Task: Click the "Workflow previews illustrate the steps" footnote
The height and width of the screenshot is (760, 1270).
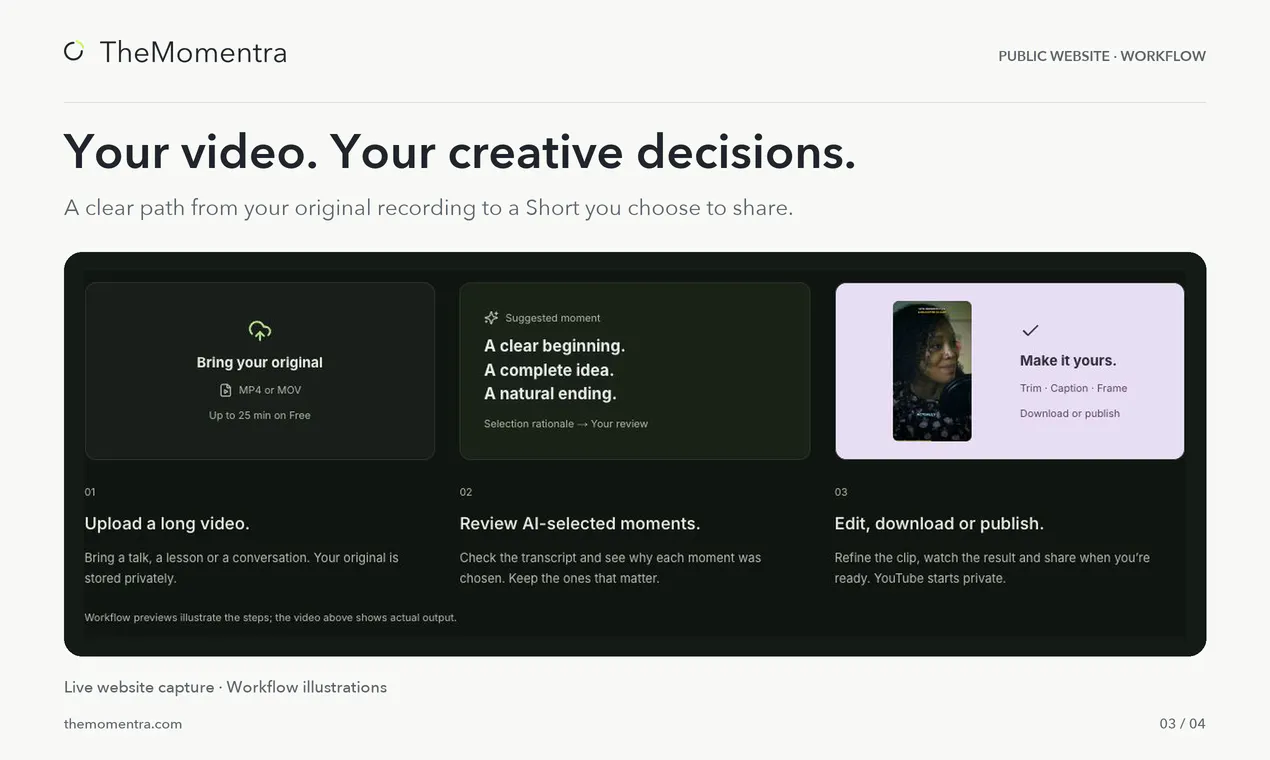Action: pyautogui.click(x=270, y=618)
